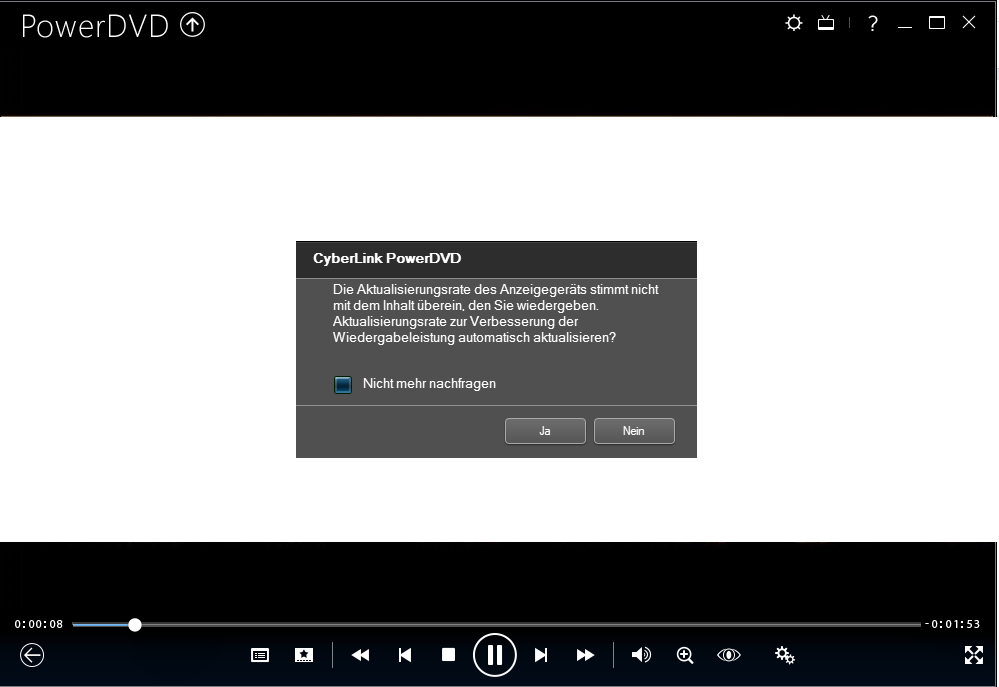Click the PowerDVD logo text
999x687 pixels.
(x=95, y=26)
